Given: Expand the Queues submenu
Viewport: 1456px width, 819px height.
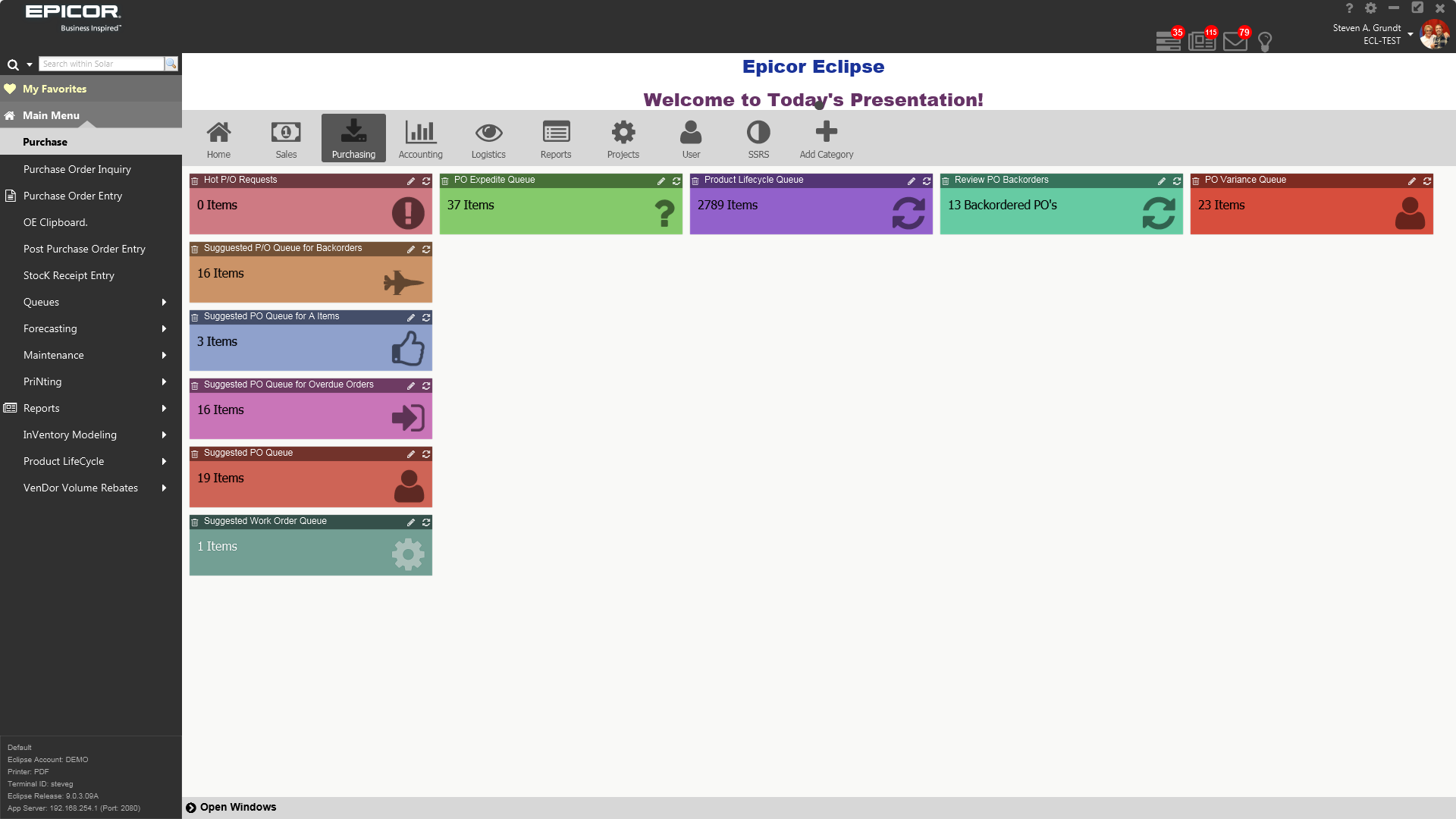Looking at the screenshot, I should 164,302.
